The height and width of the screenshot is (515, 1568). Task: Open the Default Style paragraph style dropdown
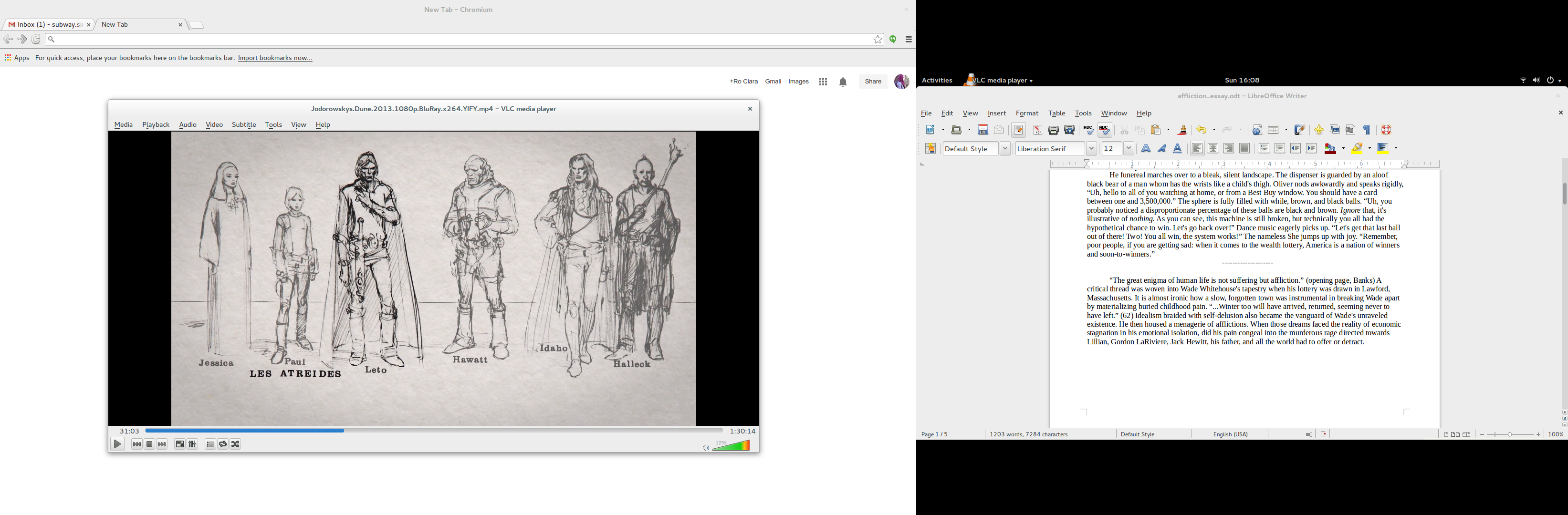(1005, 149)
